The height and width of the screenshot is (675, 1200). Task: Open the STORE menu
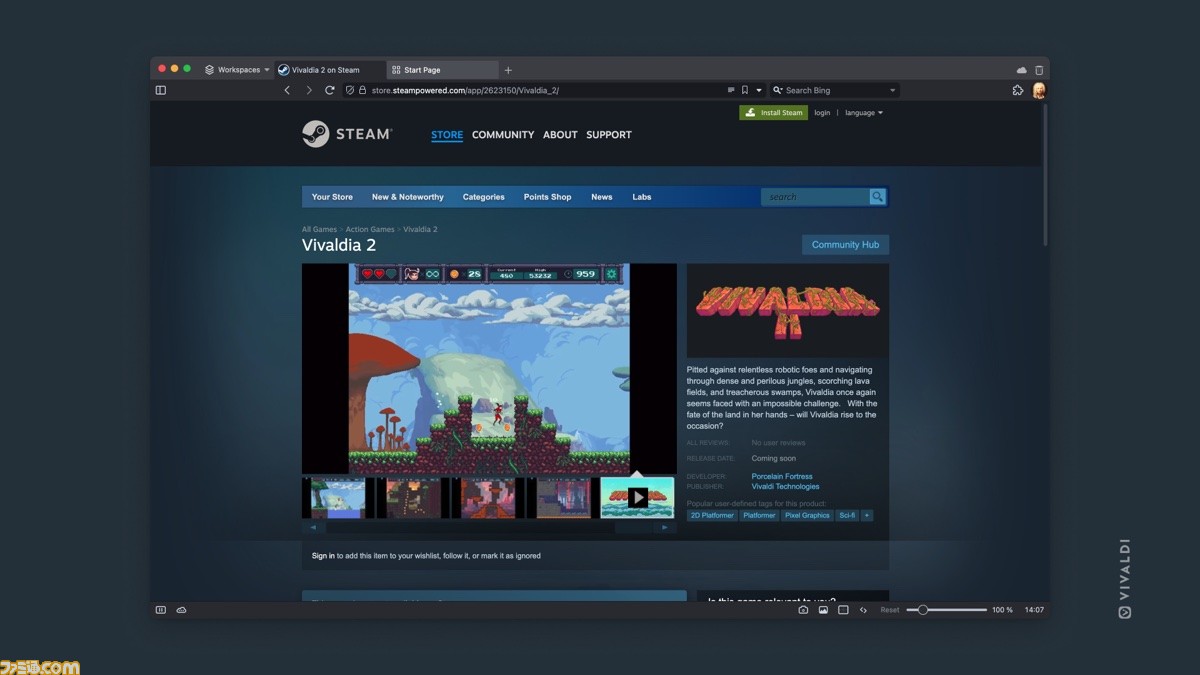[x=447, y=135]
